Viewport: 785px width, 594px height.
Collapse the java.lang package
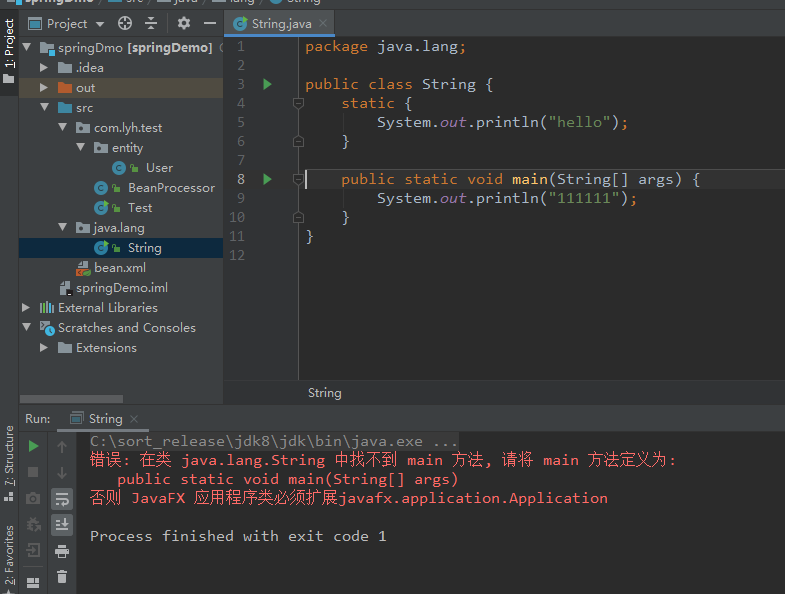[x=63, y=227]
